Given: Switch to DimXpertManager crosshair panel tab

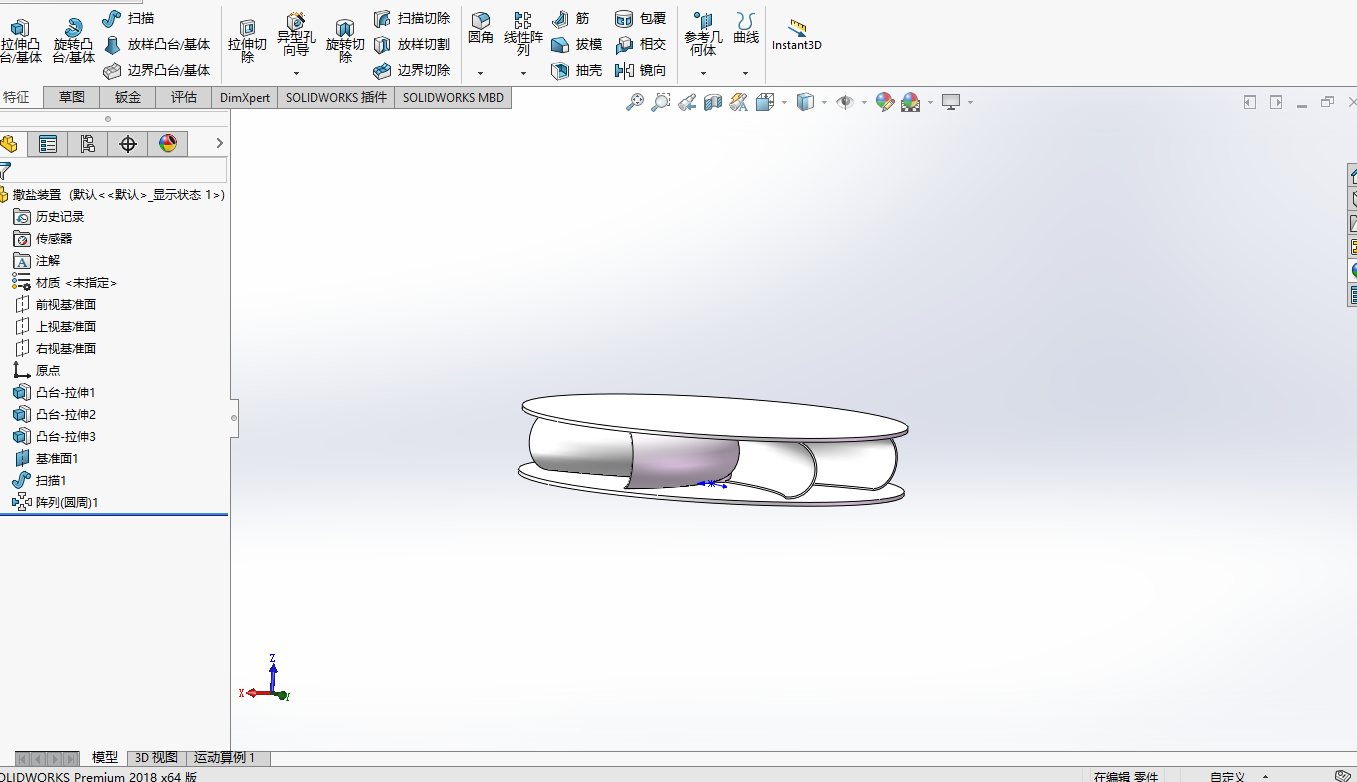Looking at the screenshot, I should tap(127, 144).
